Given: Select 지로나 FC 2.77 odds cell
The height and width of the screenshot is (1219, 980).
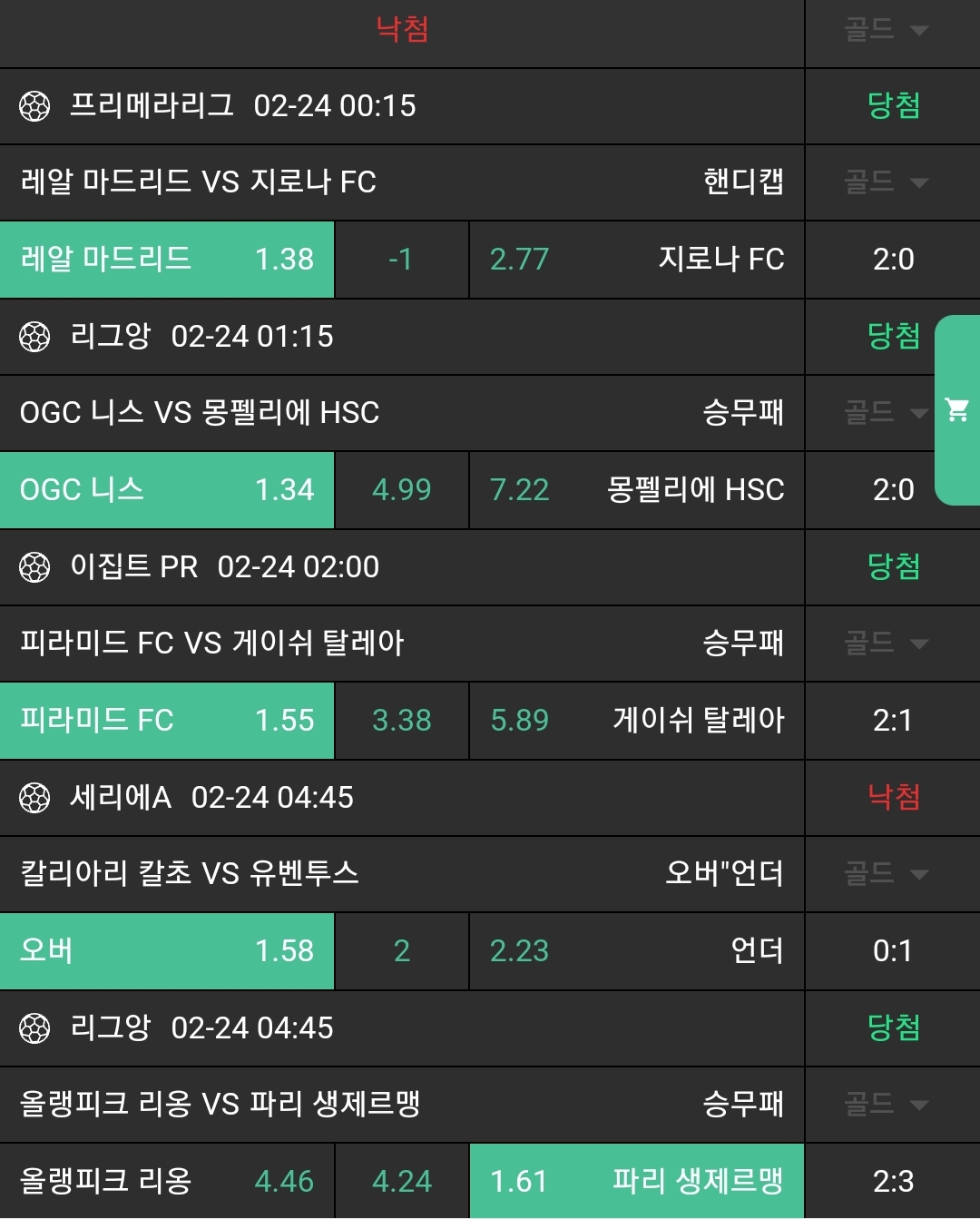Looking at the screenshot, I should [x=636, y=260].
